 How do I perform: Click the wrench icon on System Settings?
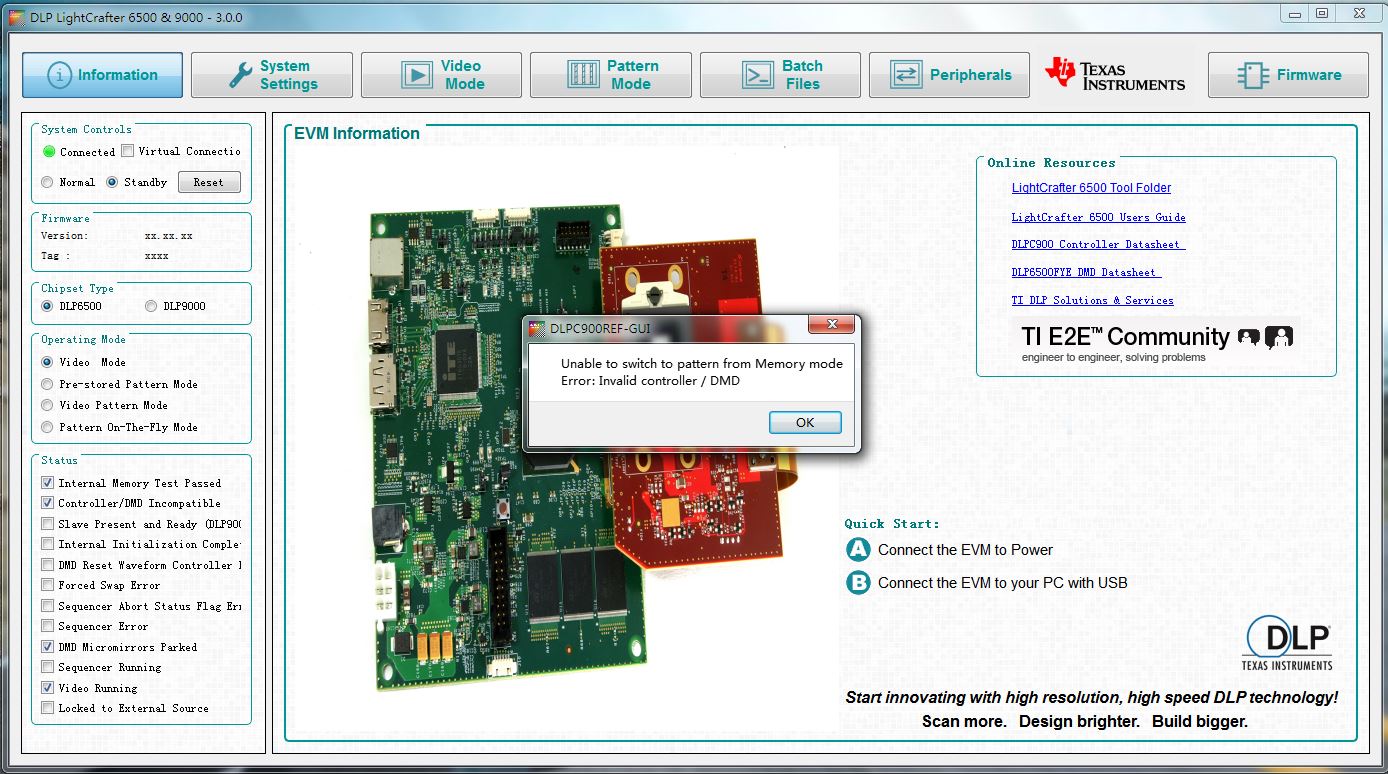tap(240, 75)
